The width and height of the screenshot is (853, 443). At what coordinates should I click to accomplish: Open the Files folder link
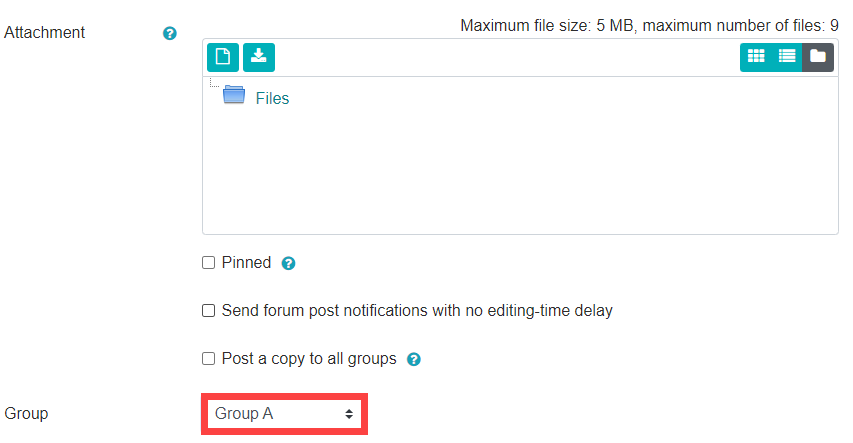point(272,99)
